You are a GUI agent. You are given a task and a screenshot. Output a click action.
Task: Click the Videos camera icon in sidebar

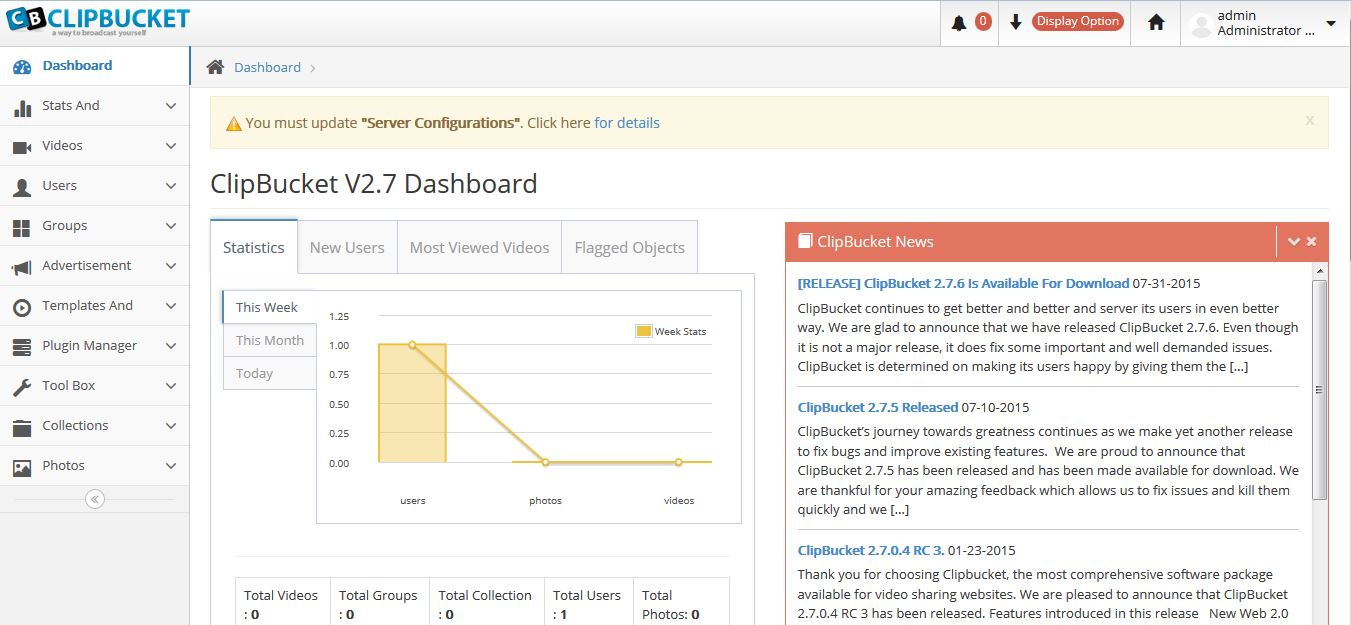click(x=22, y=147)
